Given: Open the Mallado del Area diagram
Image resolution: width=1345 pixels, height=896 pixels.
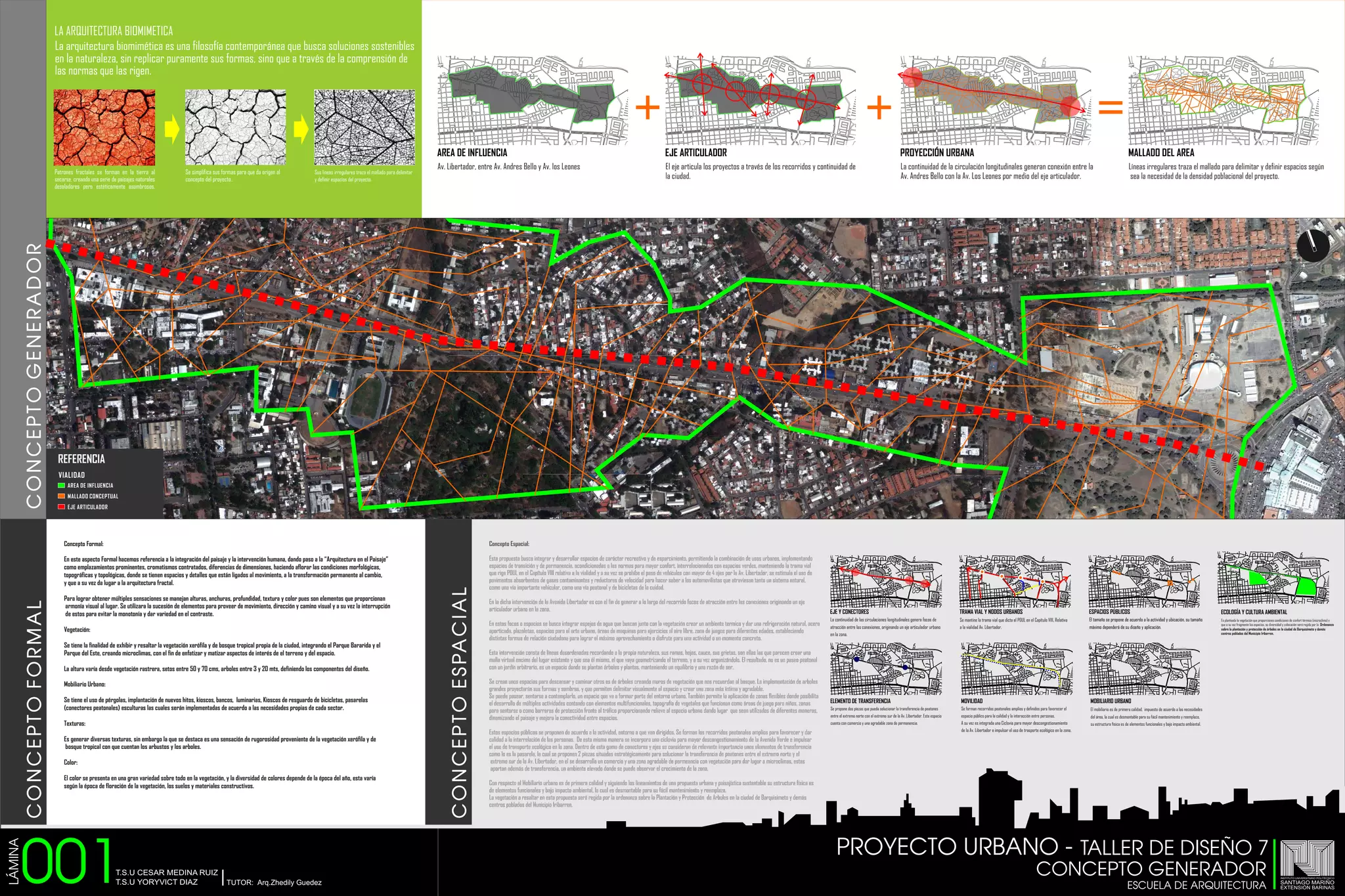Looking at the screenshot, I should [x=1223, y=100].
